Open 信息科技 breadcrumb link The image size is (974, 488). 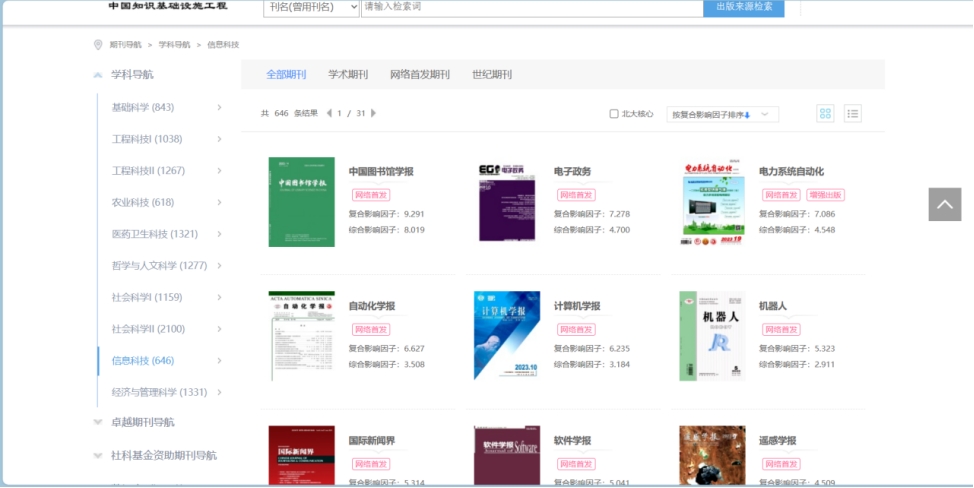click(223, 45)
